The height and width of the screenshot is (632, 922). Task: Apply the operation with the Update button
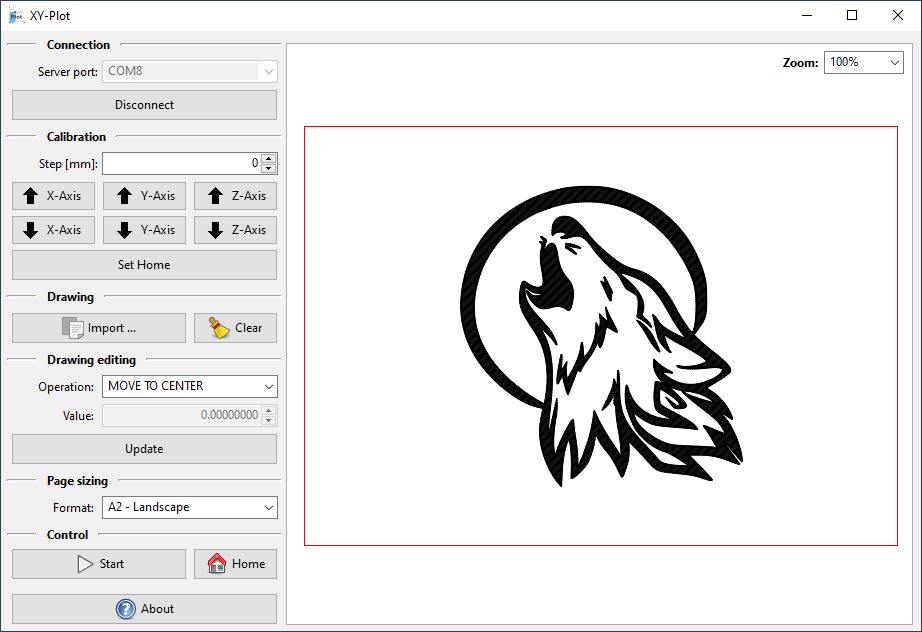click(144, 449)
